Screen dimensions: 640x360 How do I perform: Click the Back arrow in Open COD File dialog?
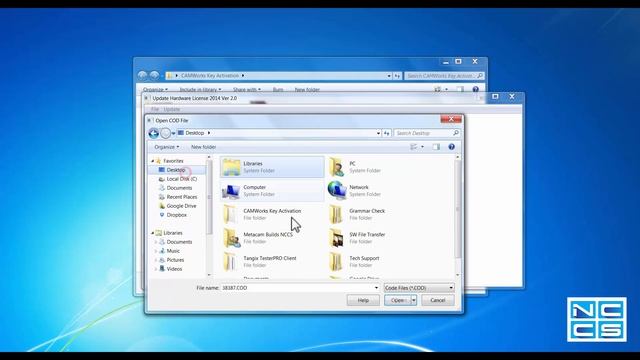pos(153,133)
